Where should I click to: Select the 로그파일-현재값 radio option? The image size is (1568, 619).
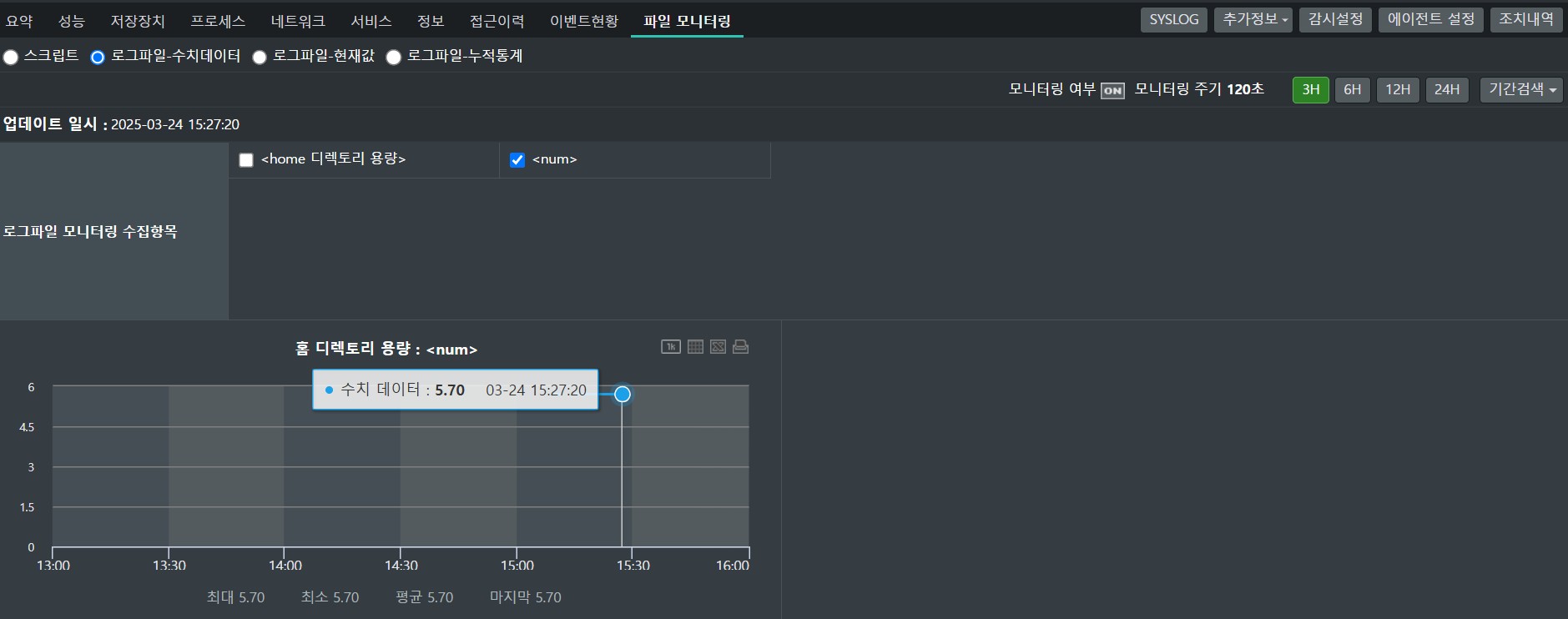[x=260, y=58]
